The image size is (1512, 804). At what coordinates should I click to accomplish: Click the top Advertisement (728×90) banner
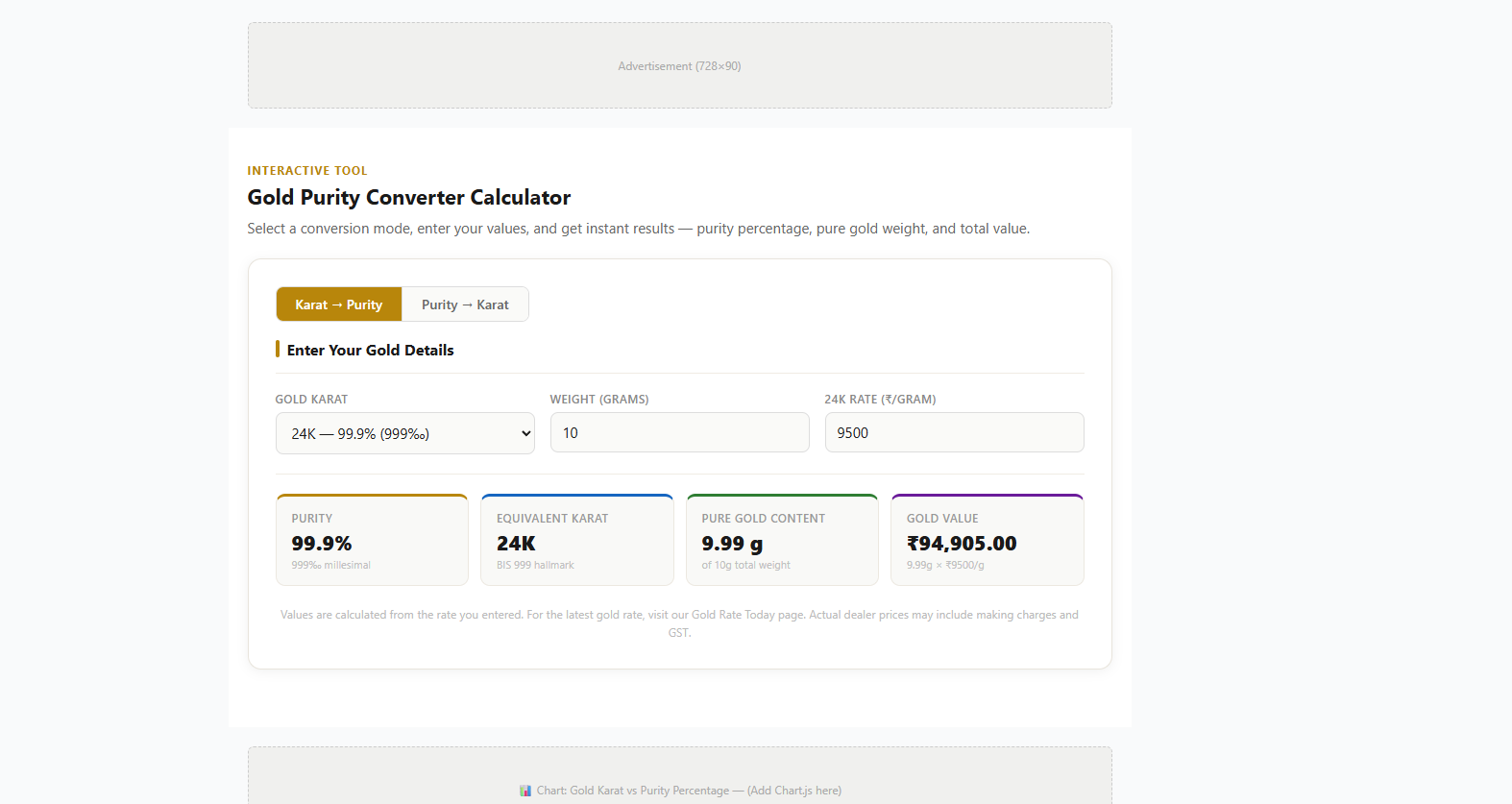pyautogui.click(x=680, y=65)
